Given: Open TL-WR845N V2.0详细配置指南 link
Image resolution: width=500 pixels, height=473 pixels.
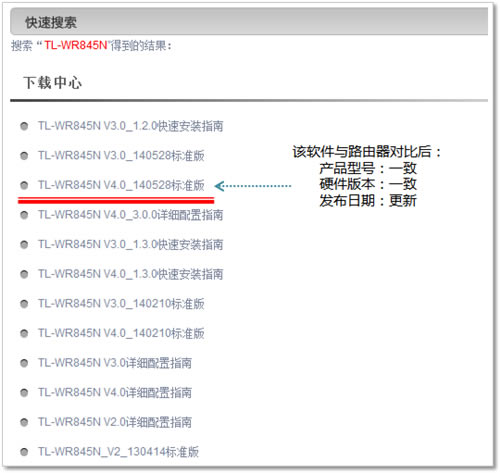Looking at the screenshot, I should (115, 422).
